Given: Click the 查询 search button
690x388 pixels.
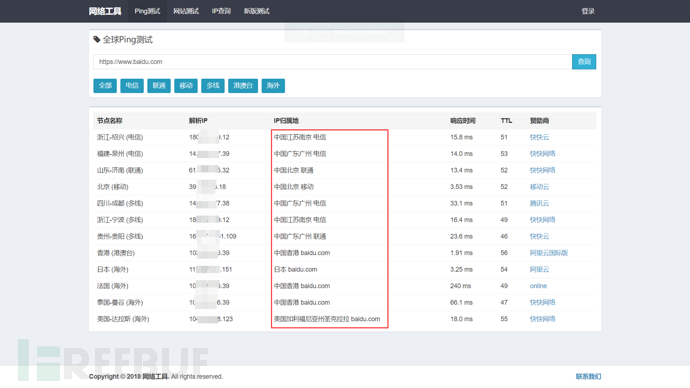Looking at the screenshot, I should click(584, 62).
